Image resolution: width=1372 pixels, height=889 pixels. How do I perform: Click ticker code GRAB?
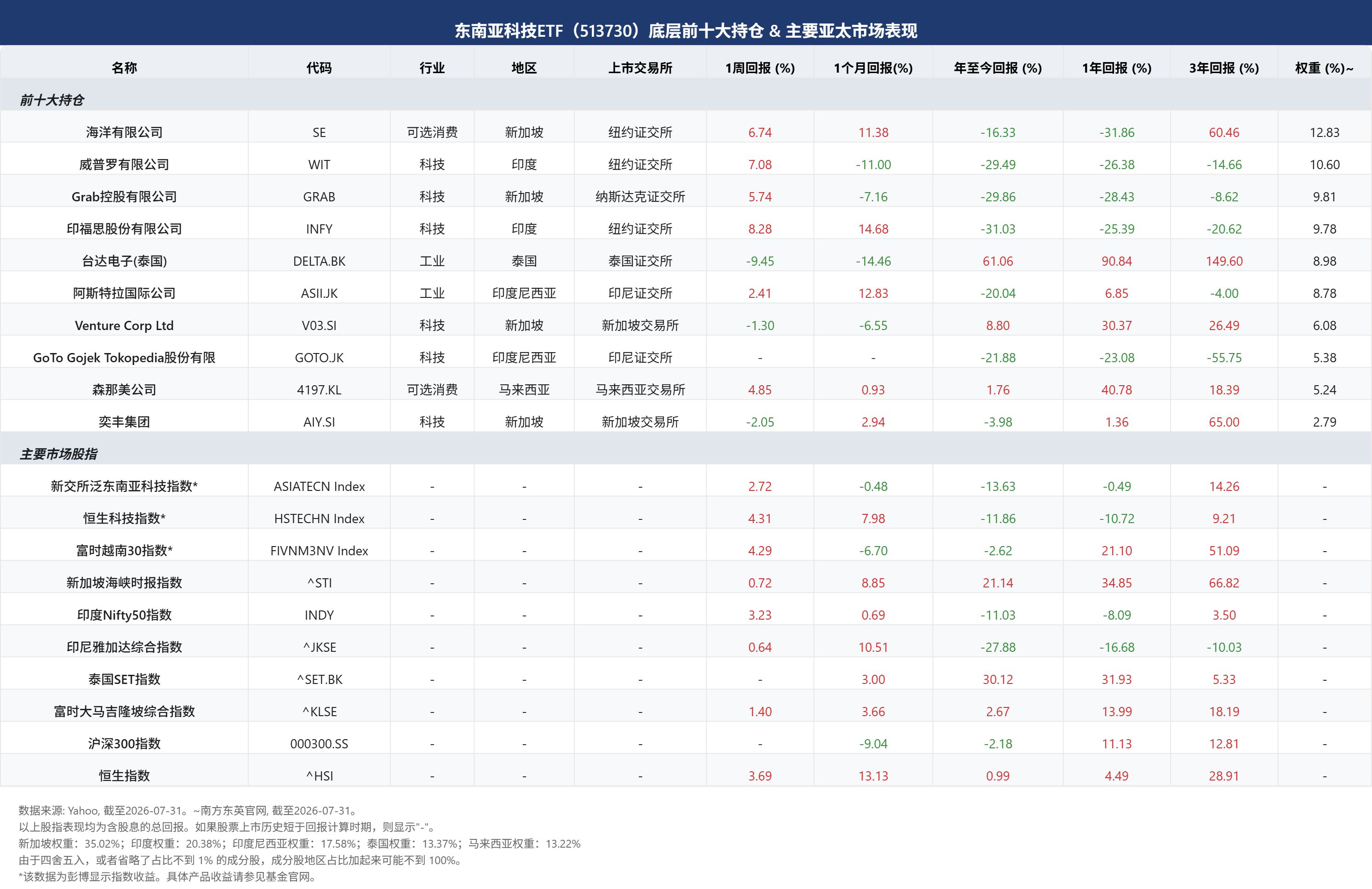(x=319, y=197)
